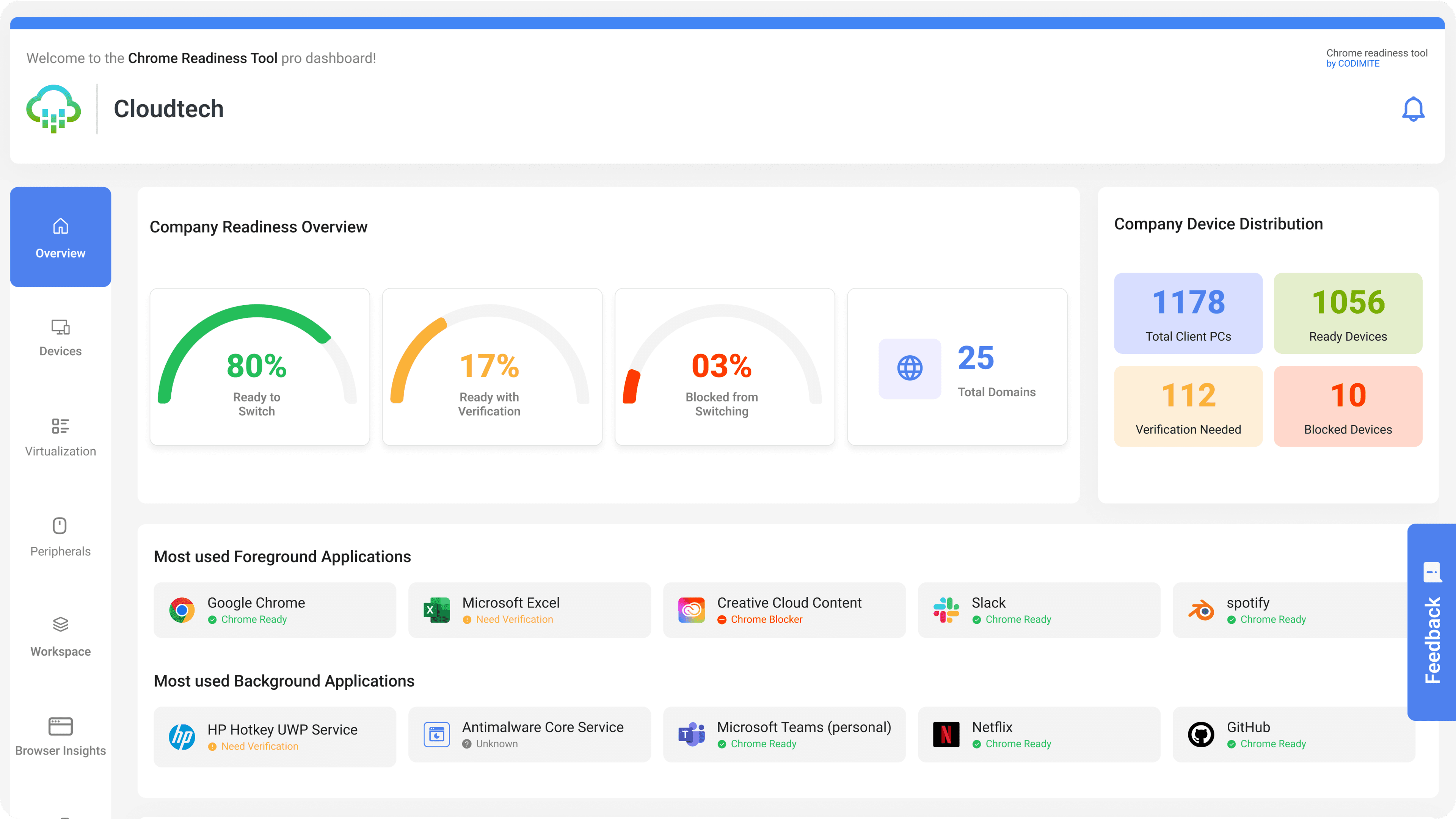Open the Feedback side tab label
The width and height of the screenshot is (1456, 819).
click(x=1433, y=640)
